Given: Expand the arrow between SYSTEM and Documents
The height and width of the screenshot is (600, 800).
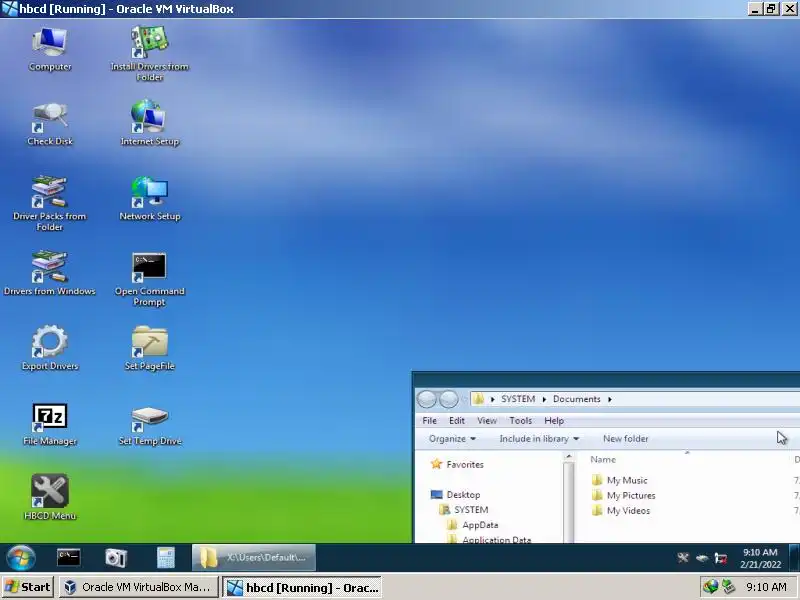Looking at the screenshot, I should (x=544, y=399).
